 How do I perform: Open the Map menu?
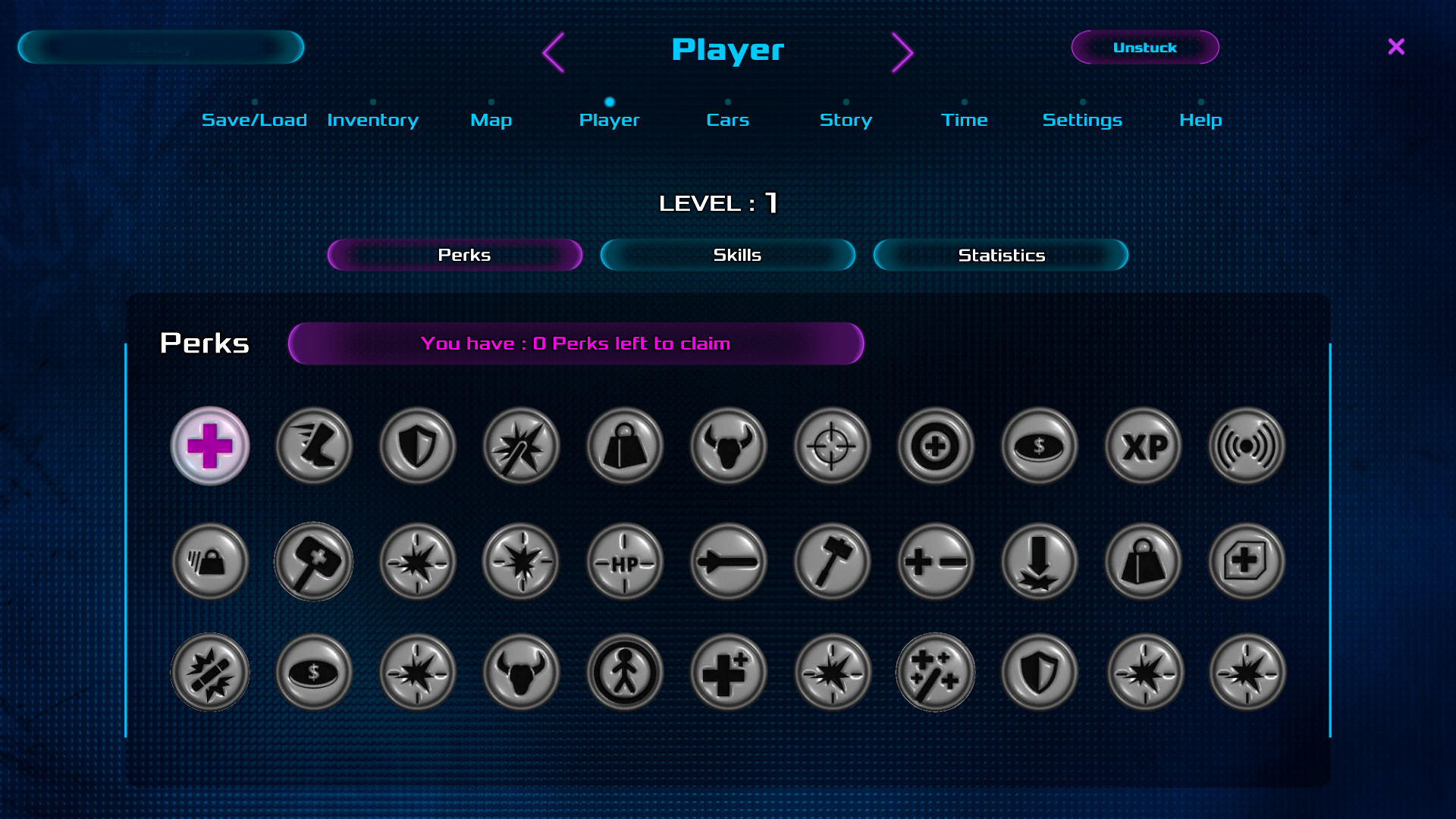(491, 119)
